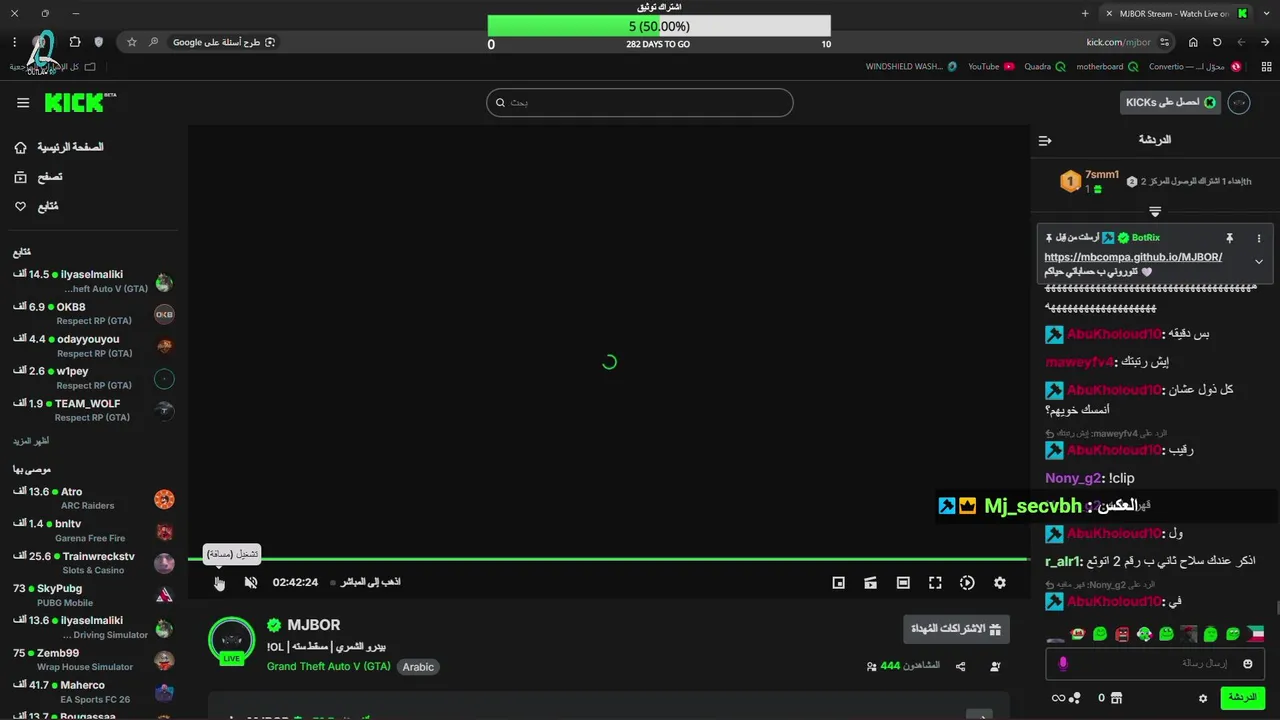Open the mbcompa.github.io/MJBOR link

tap(1133, 257)
